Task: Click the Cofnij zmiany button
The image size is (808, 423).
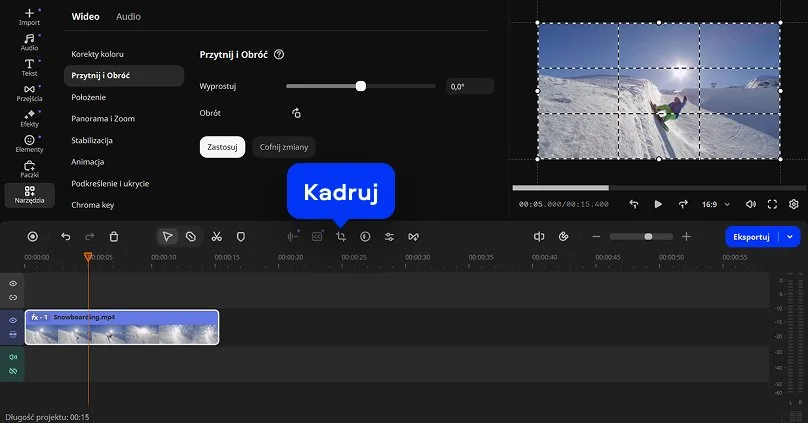Action: pyautogui.click(x=284, y=147)
